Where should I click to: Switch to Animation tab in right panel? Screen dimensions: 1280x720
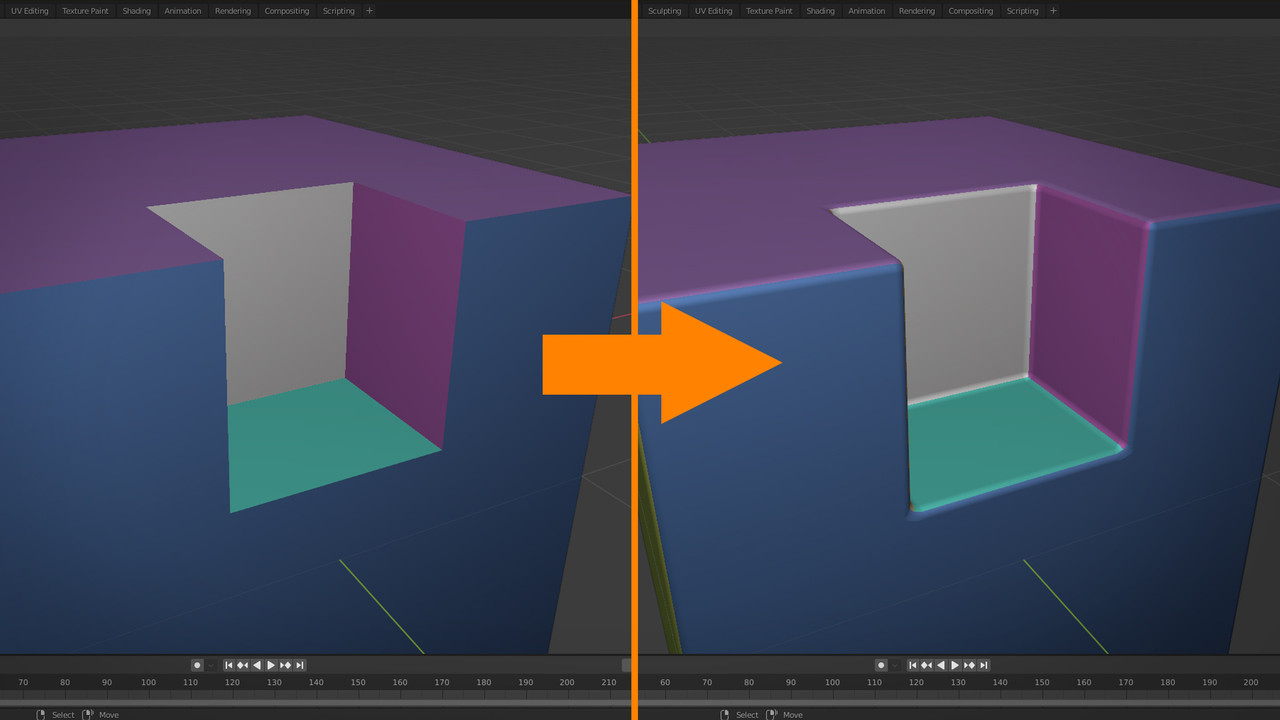click(867, 11)
